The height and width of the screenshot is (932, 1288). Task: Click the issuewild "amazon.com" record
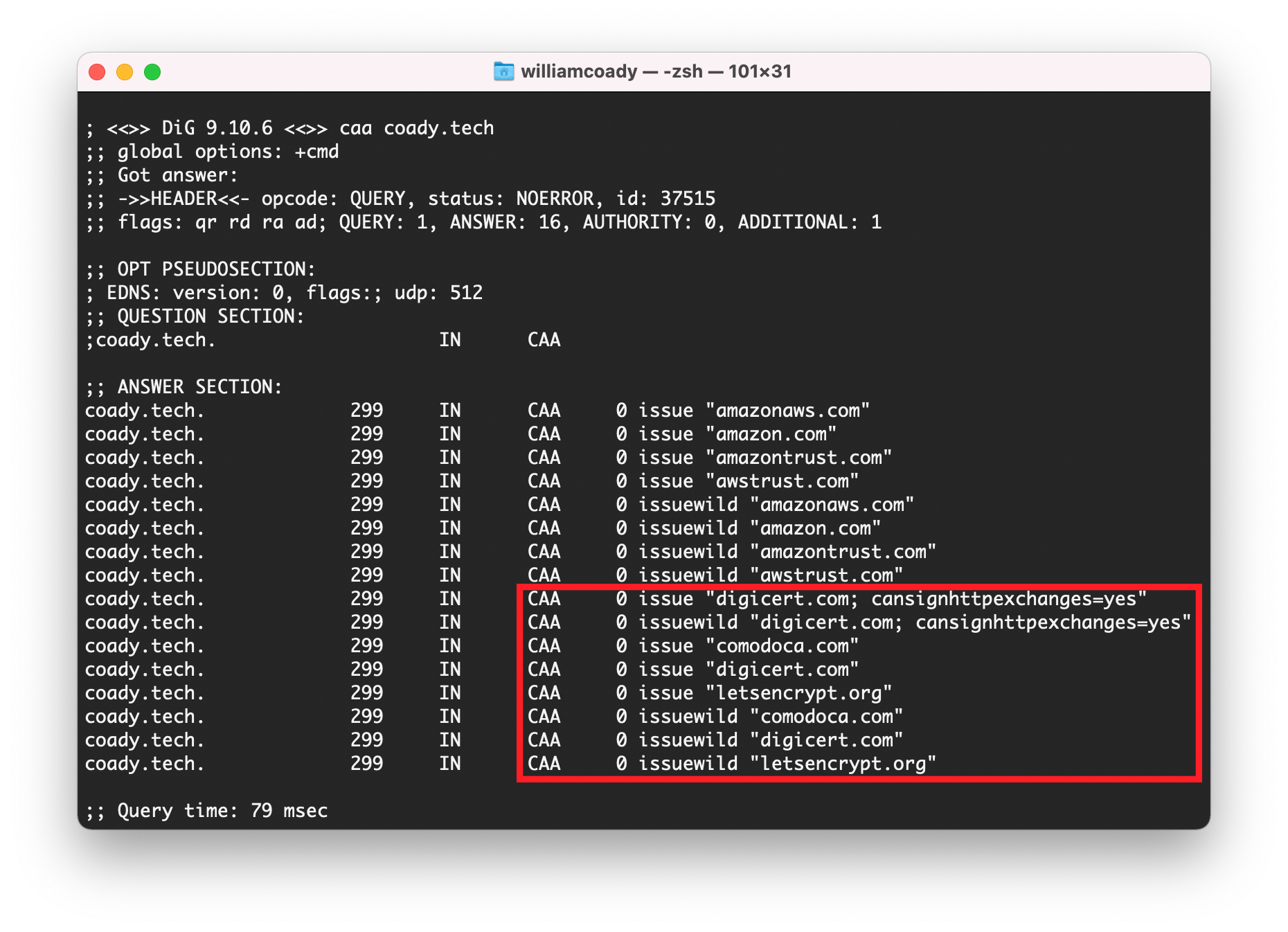483,528
